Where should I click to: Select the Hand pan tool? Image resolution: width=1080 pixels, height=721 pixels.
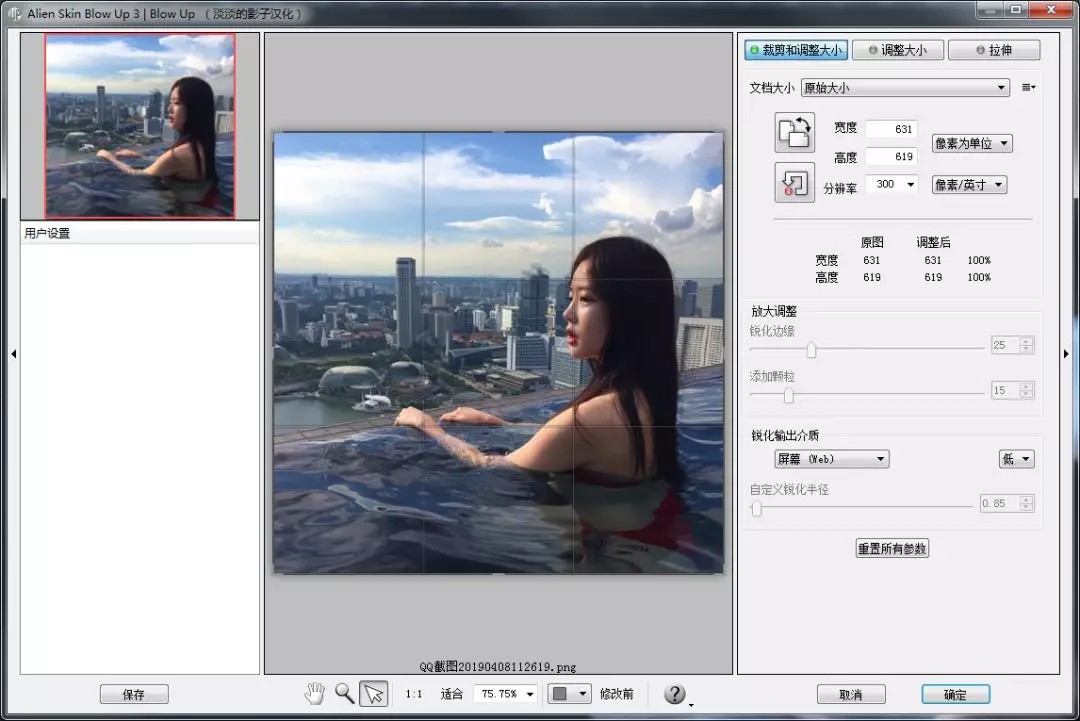[x=315, y=693]
